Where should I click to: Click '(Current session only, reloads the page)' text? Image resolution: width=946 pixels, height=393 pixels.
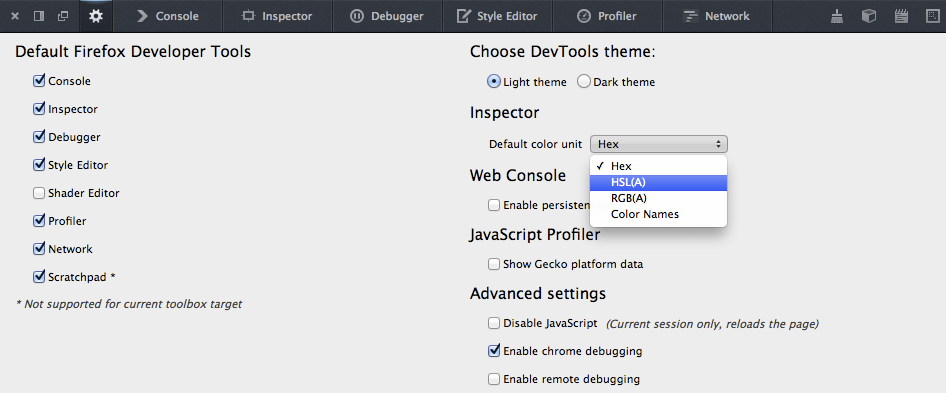tap(712, 324)
